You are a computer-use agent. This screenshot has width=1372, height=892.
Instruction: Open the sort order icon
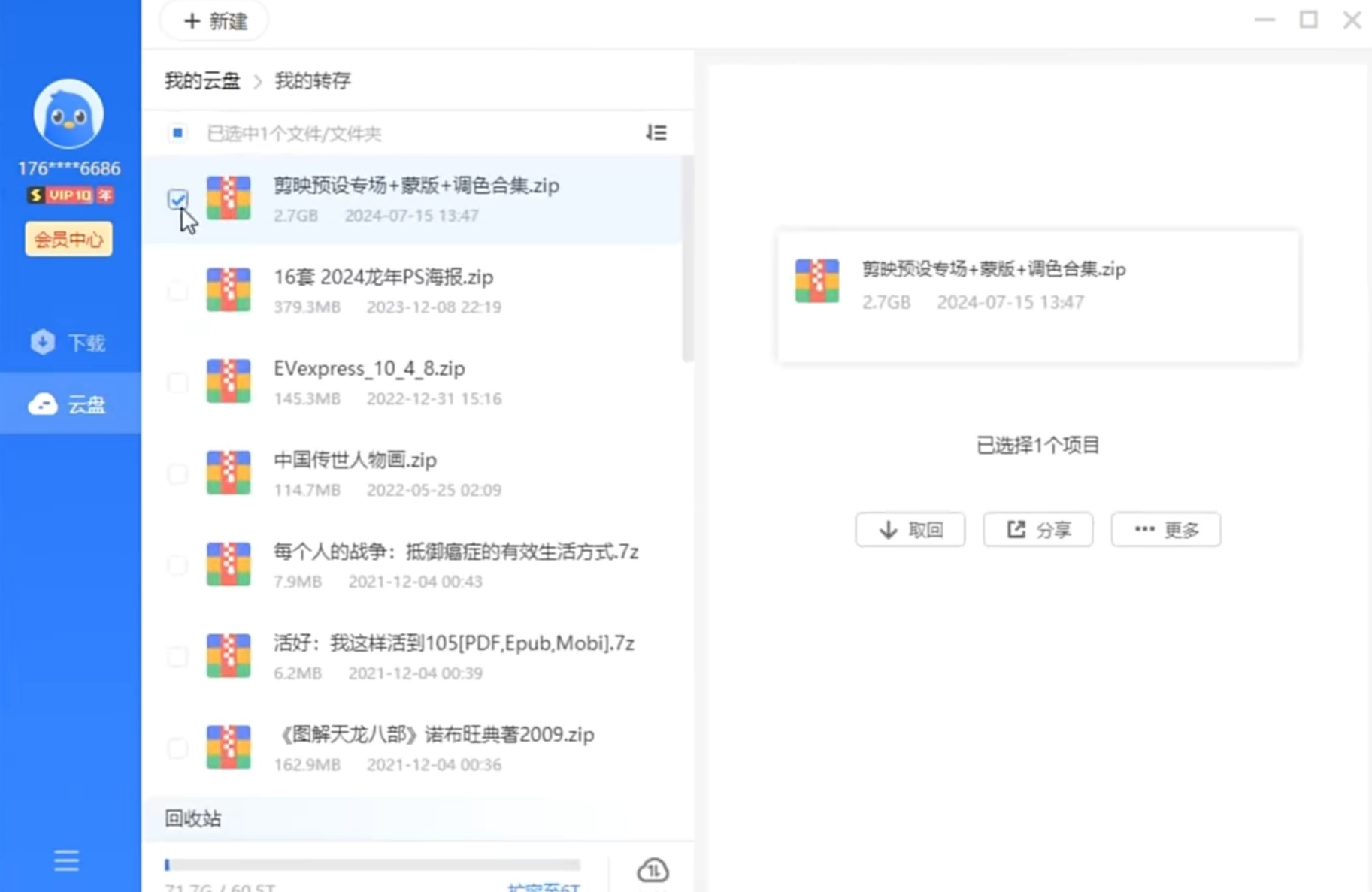(x=656, y=133)
